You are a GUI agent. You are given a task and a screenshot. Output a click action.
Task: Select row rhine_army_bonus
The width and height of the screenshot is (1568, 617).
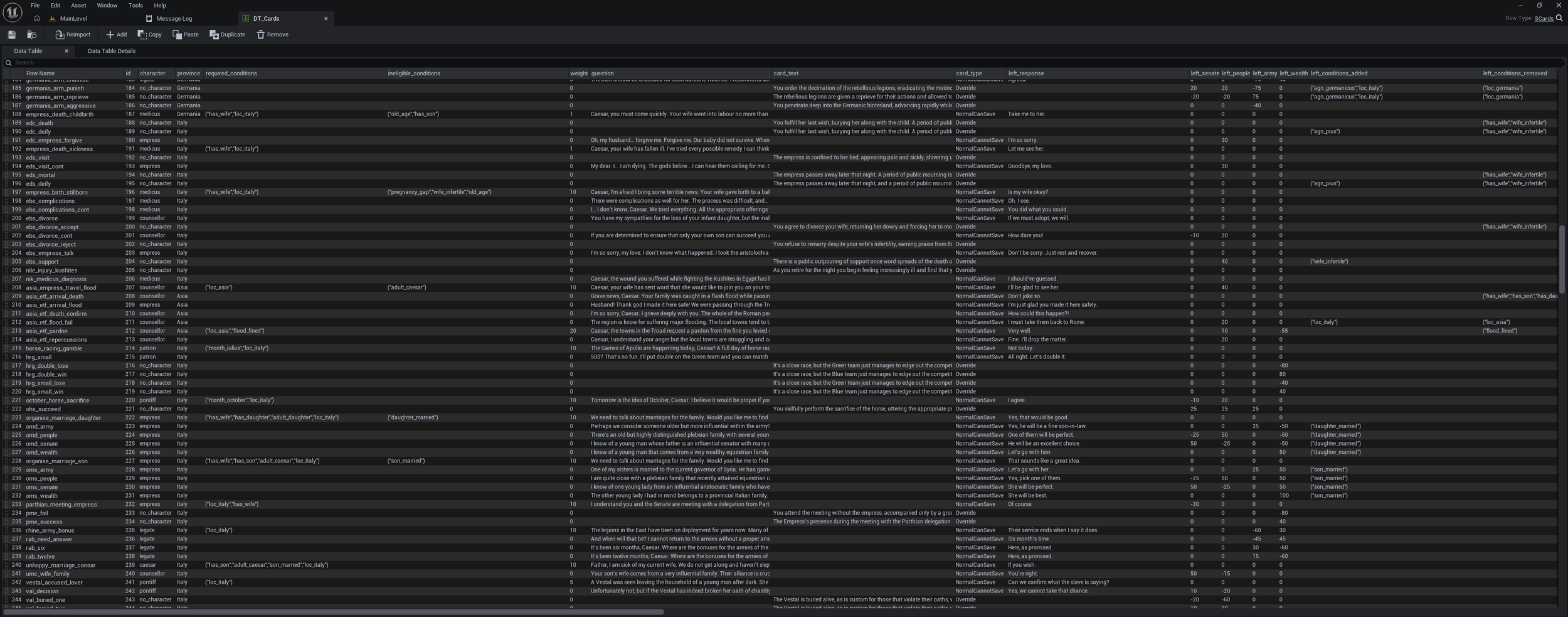pyautogui.click(x=781, y=530)
